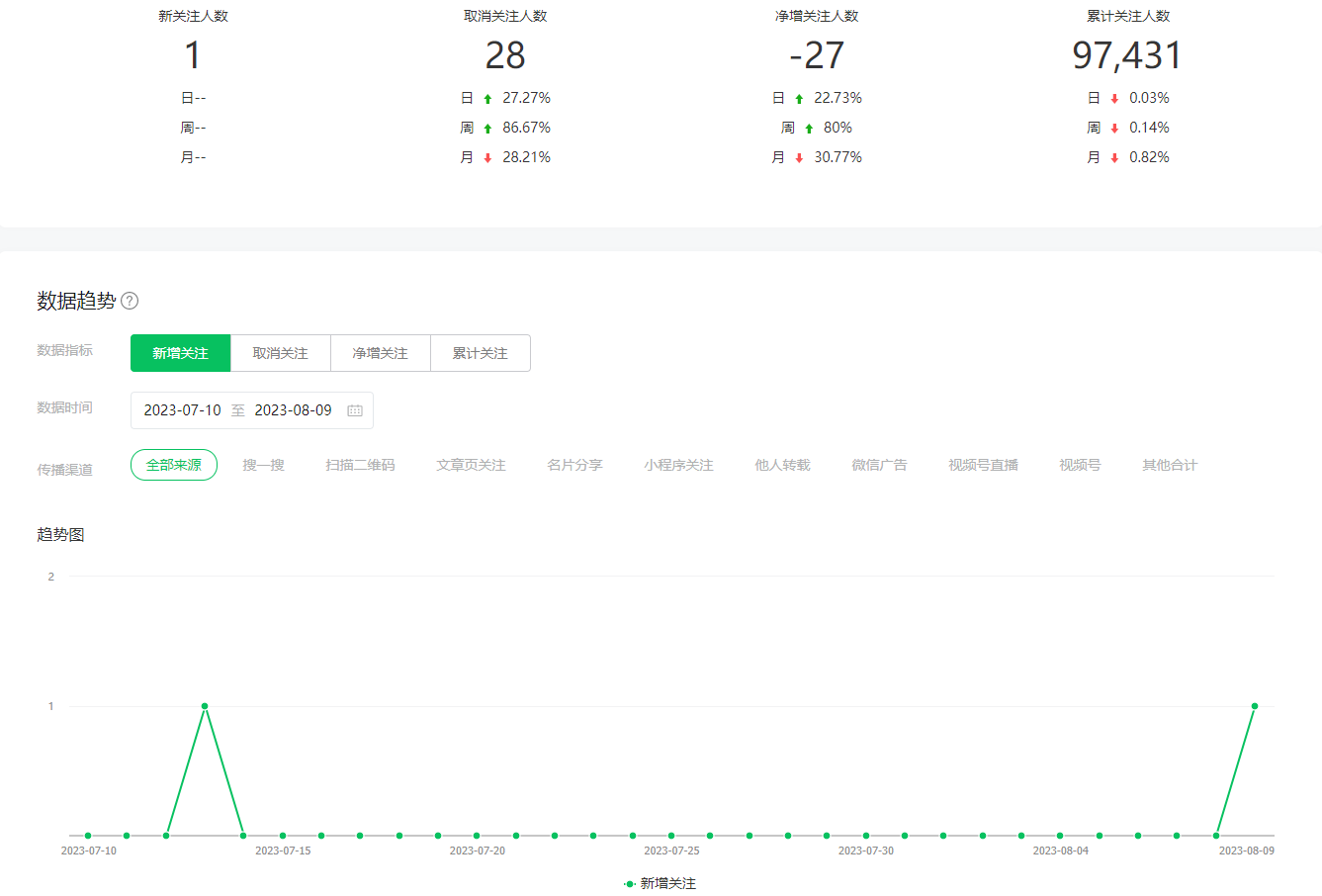Image resolution: width=1322 pixels, height=896 pixels.
Task: Filter by 他人转载 channel
Action: tap(782, 465)
